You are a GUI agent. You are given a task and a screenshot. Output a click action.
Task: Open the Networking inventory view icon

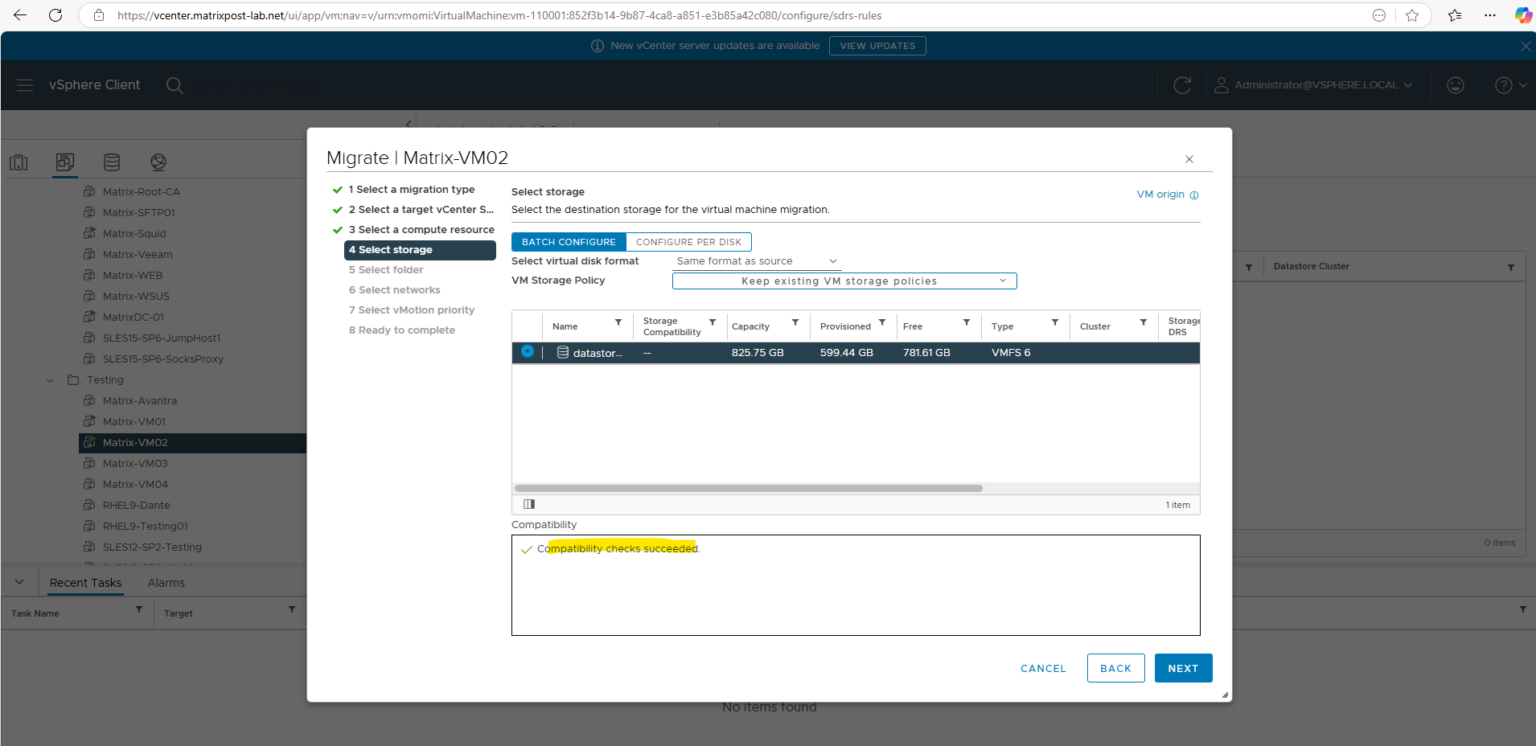coord(157,162)
